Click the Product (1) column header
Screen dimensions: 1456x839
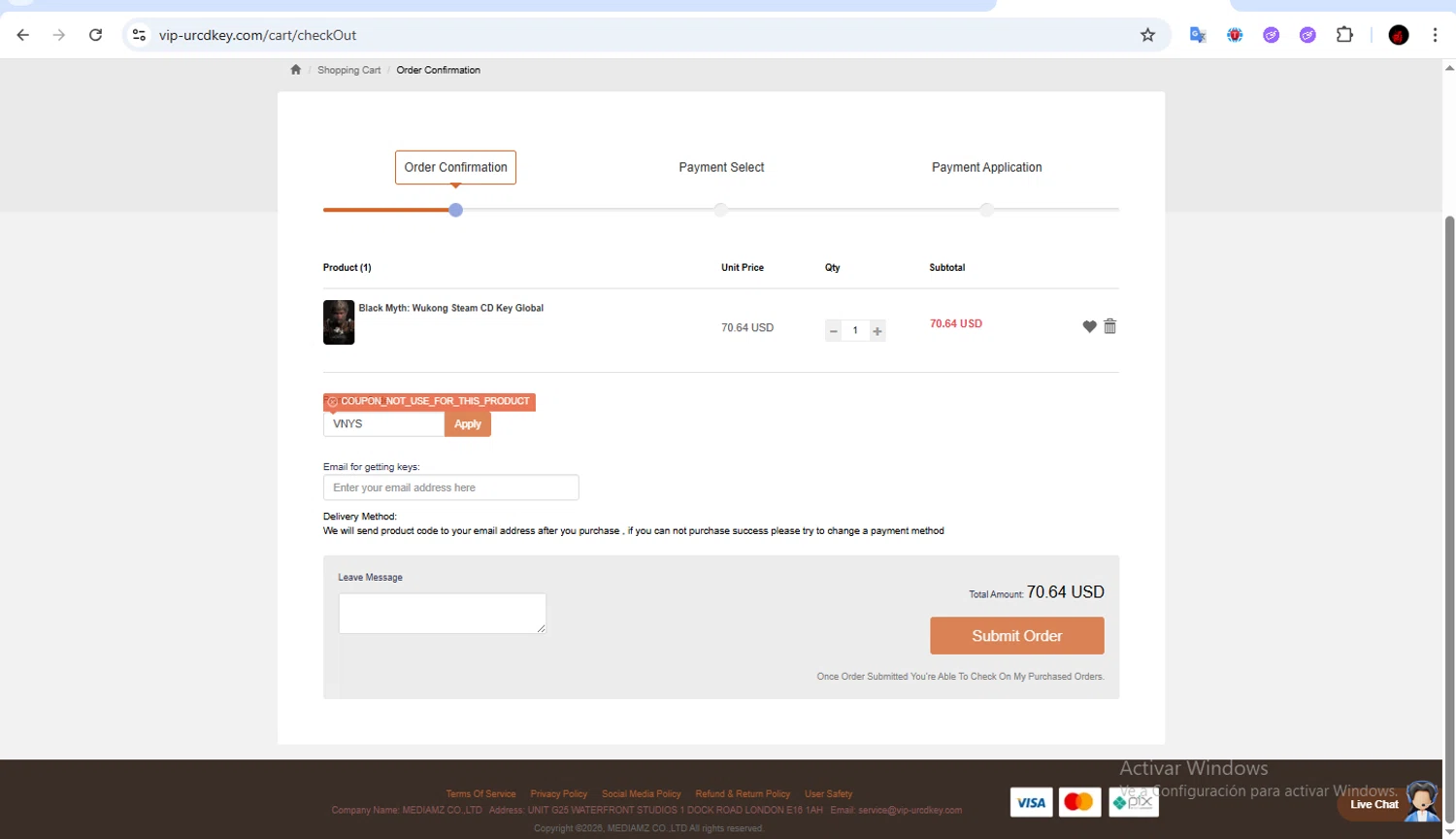click(347, 267)
